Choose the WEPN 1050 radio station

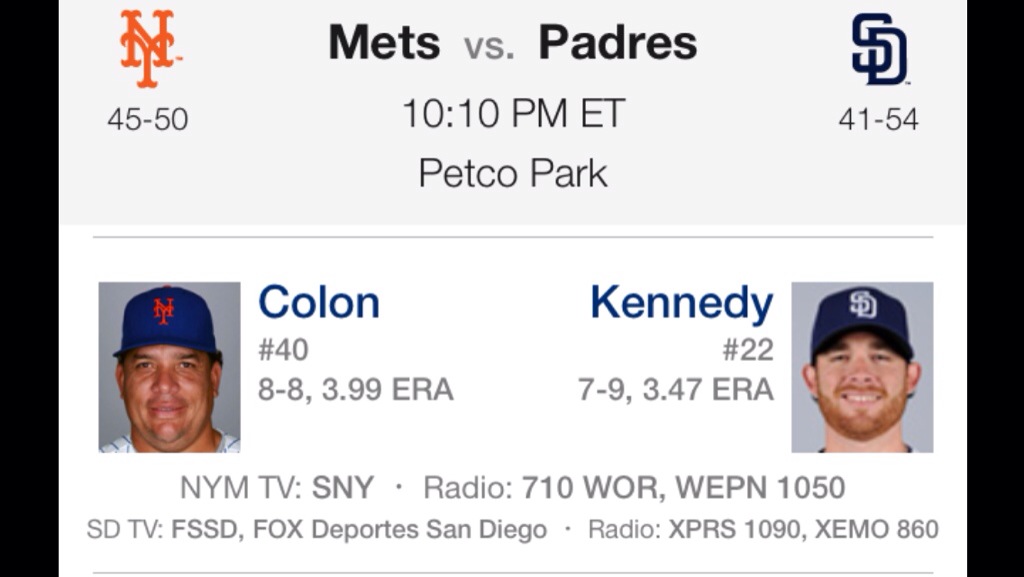point(760,488)
